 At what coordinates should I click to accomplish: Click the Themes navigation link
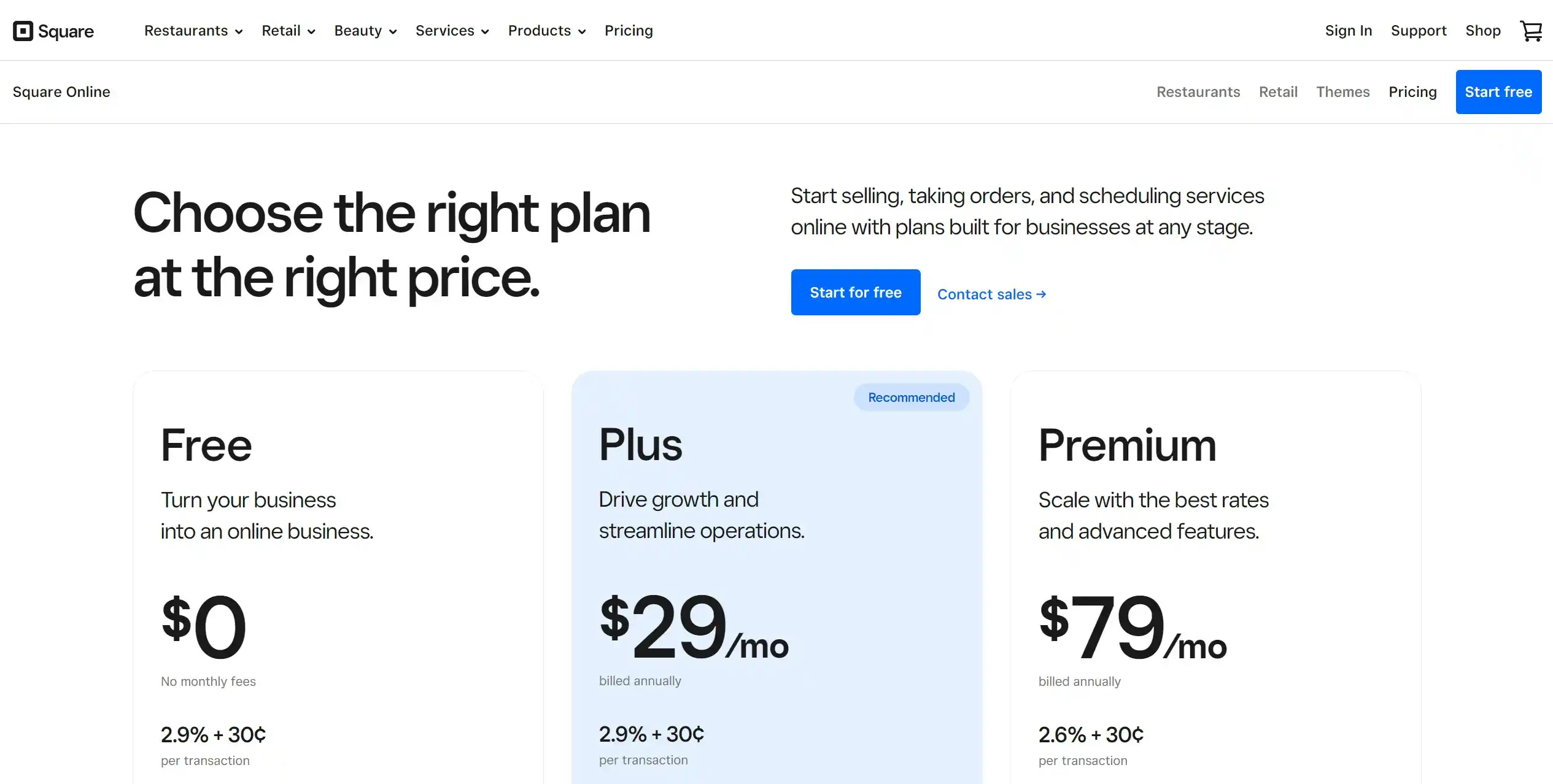point(1343,91)
